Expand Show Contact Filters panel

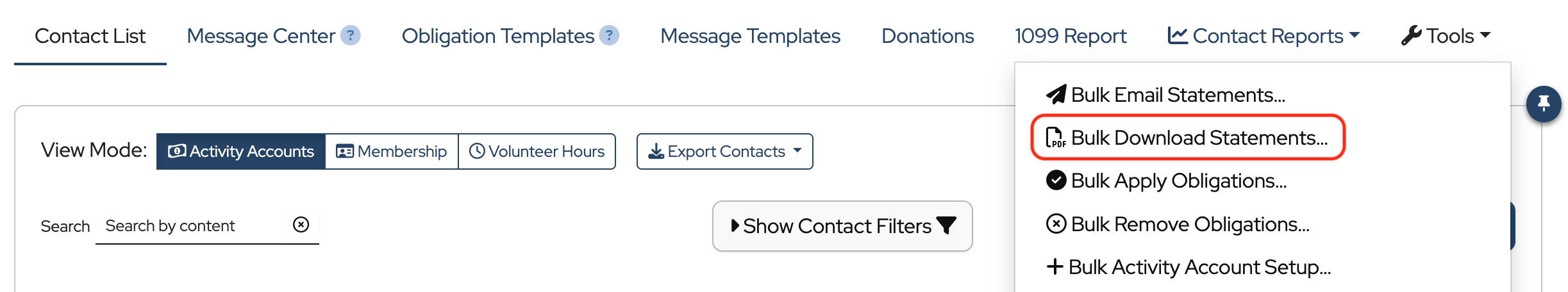(842, 226)
